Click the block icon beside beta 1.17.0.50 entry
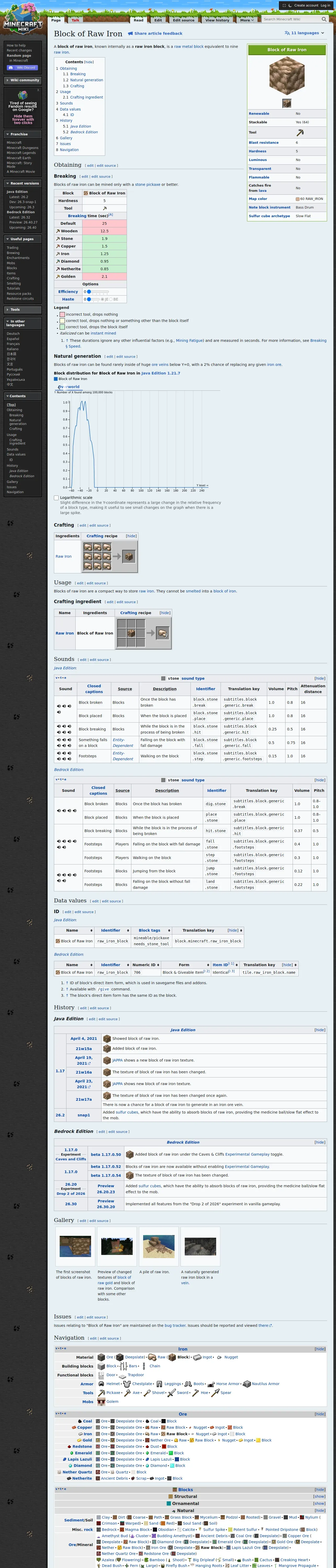 click(x=129, y=1154)
